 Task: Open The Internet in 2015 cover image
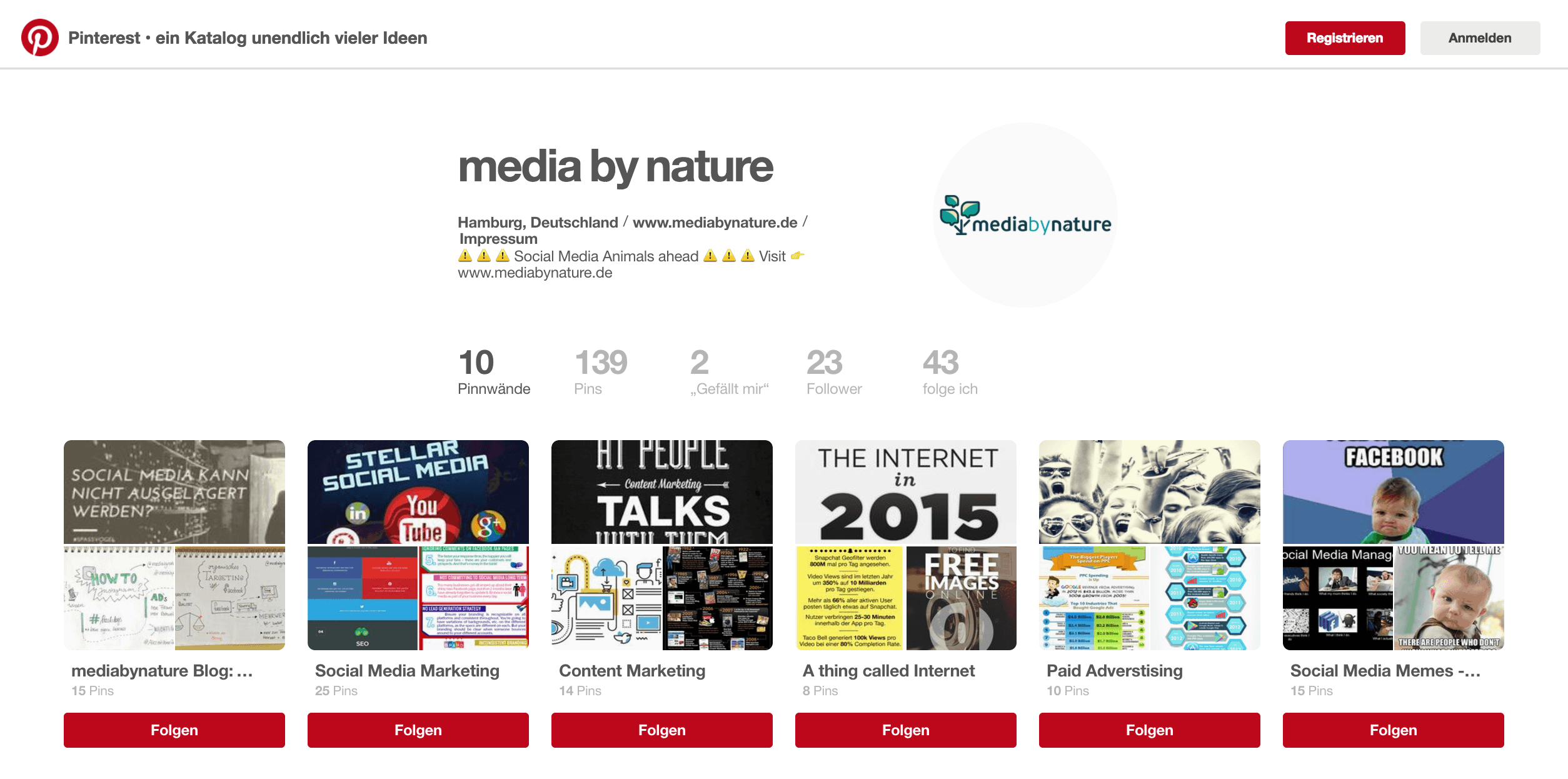click(x=906, y=492)
